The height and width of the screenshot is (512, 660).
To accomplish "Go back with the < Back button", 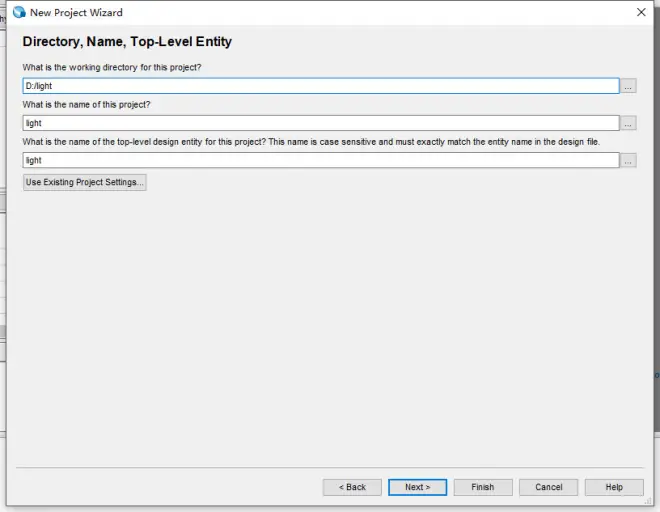I will pyautogui.click(x=352, y=487).
